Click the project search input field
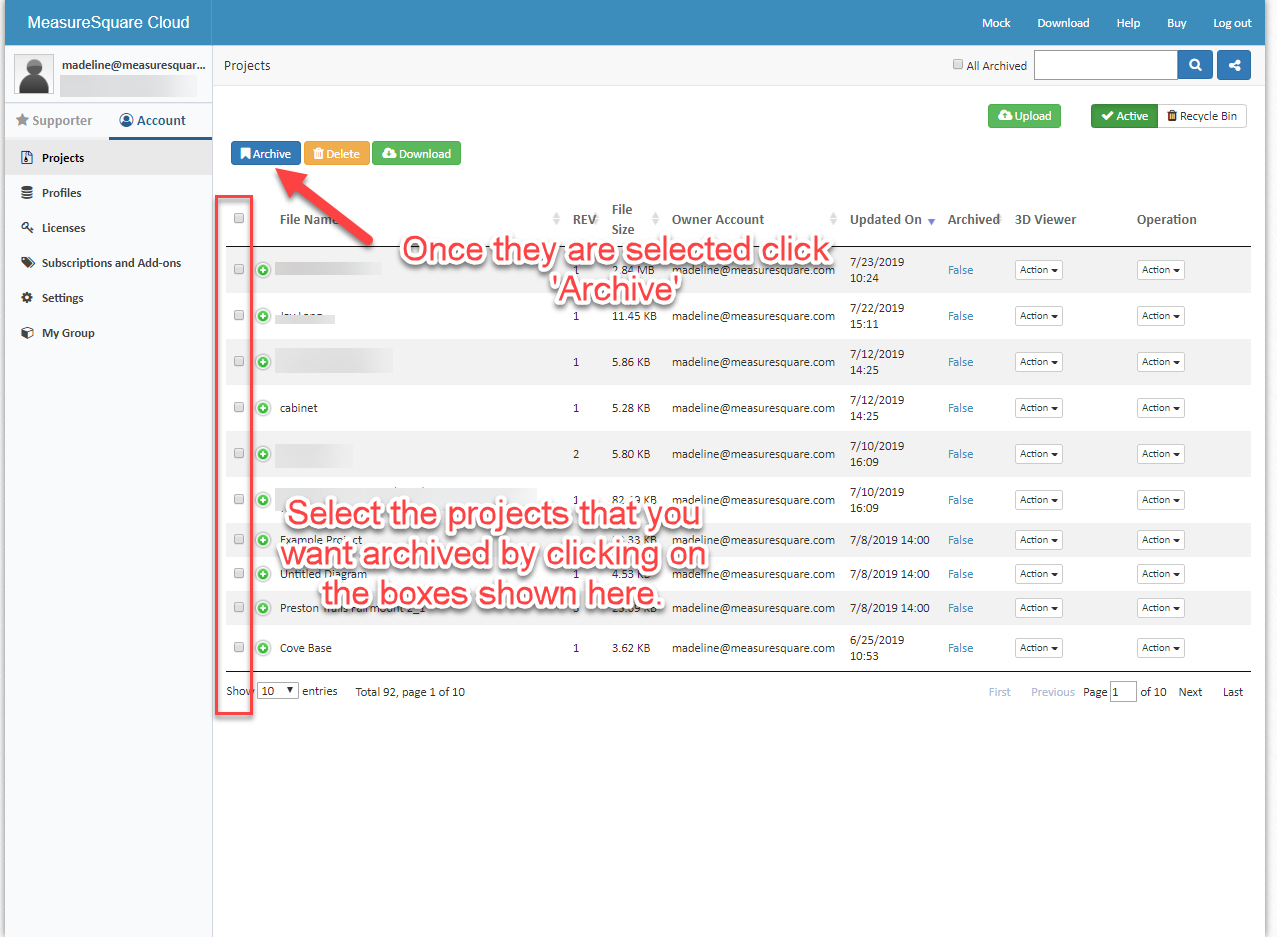Screen dimensions: 1277x937 pos(1106,65)
